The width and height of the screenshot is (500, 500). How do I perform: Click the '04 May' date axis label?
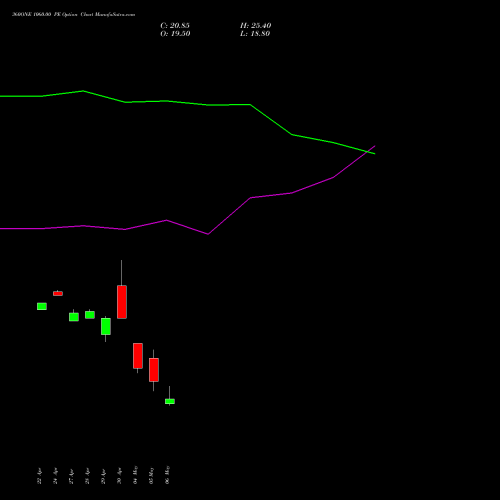[x=135, y=475]
